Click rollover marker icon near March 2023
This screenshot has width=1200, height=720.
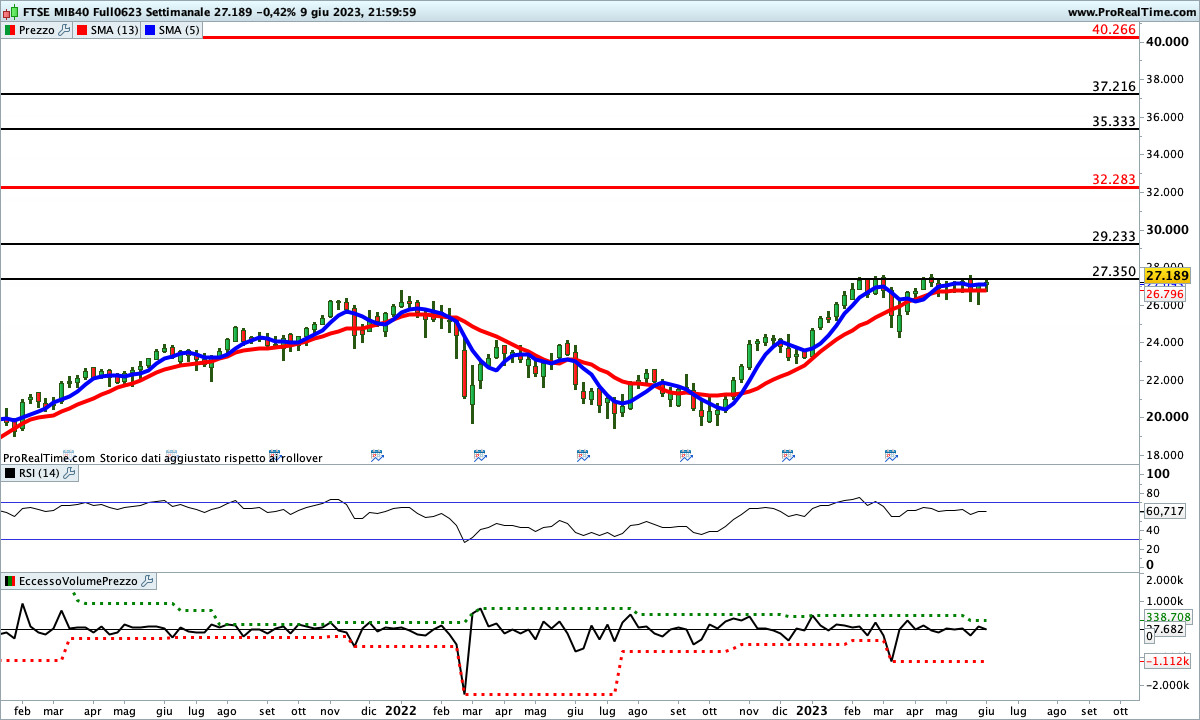(x=891, y=455)
